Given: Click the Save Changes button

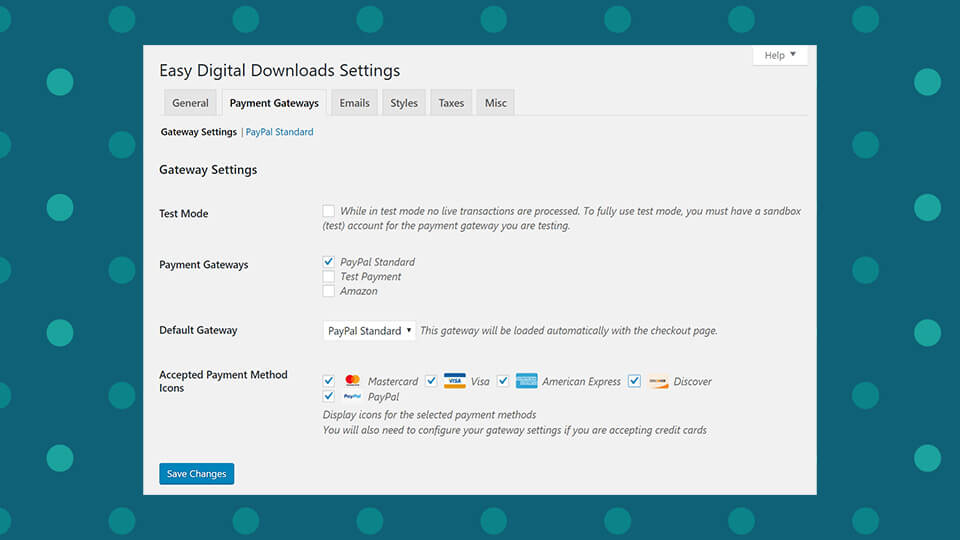Looking at the screenshot, I should coord(197,474).
